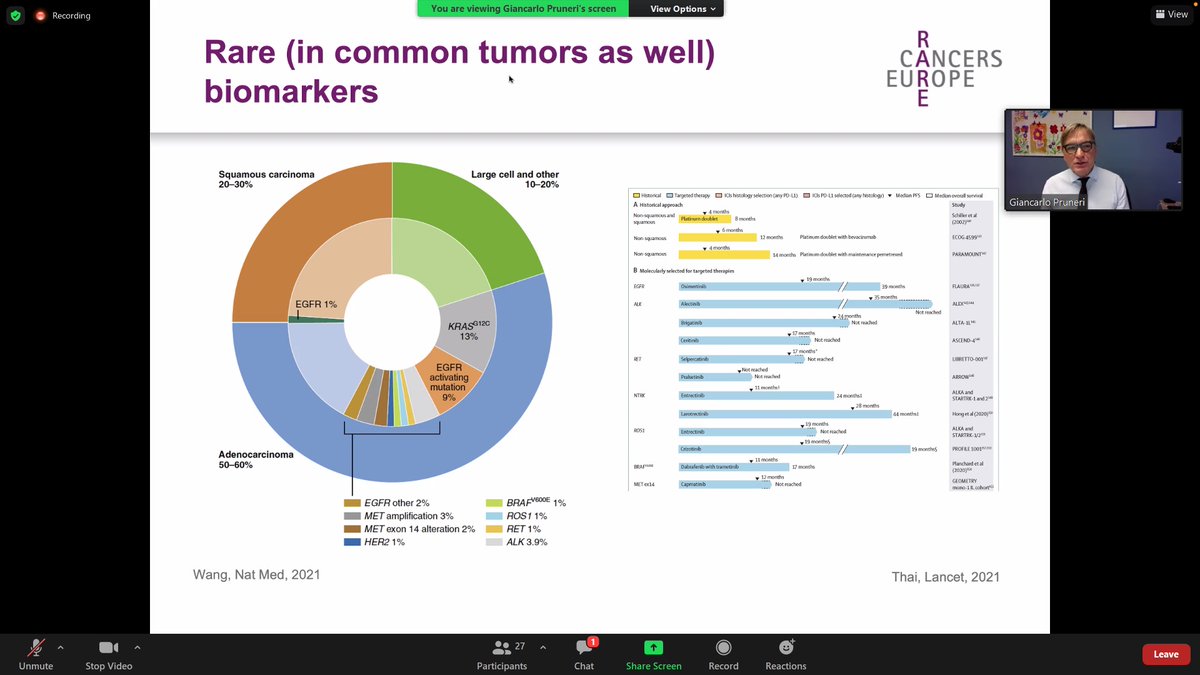Click the word 'biomarkers' in the title
This screenshot has width=1200, height=675.
(291, 92)
